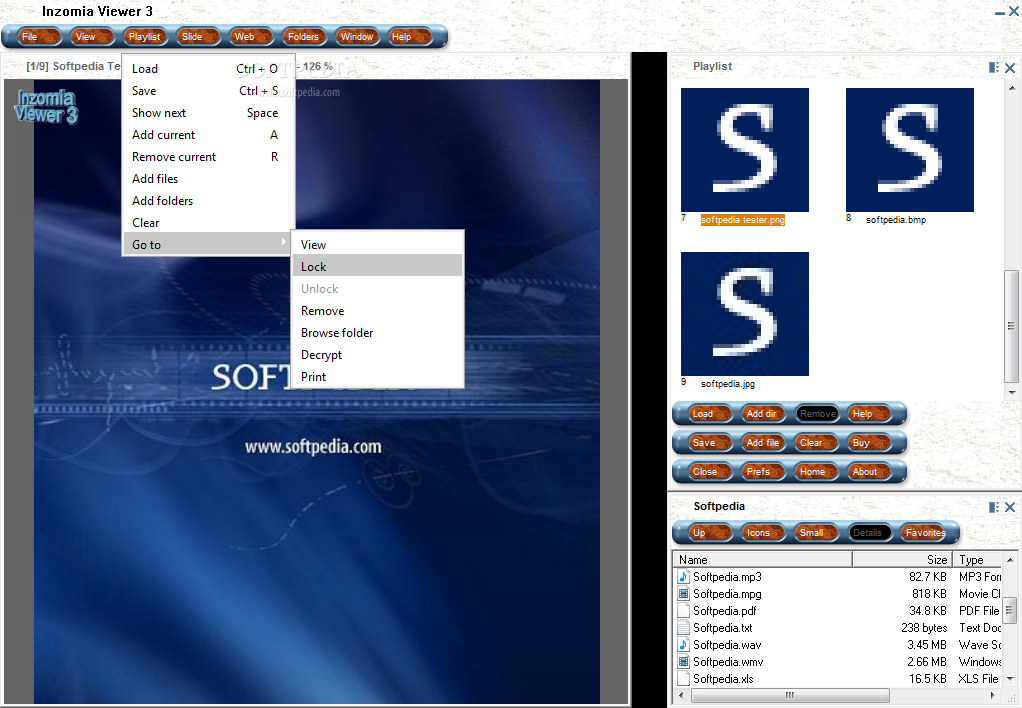Click the playlist vertical scrollbar thumb
Screen dimensions: 1022x708
(x=1012, y=326)
